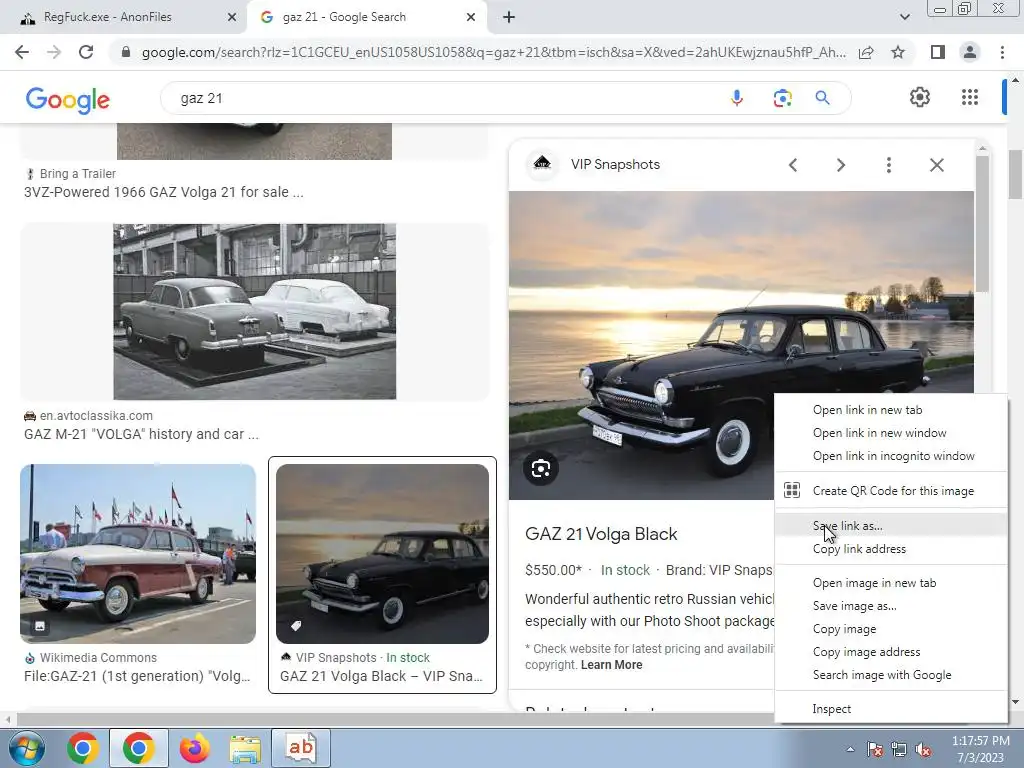Click the Lens icon on Volga photo

pos(541,468)
